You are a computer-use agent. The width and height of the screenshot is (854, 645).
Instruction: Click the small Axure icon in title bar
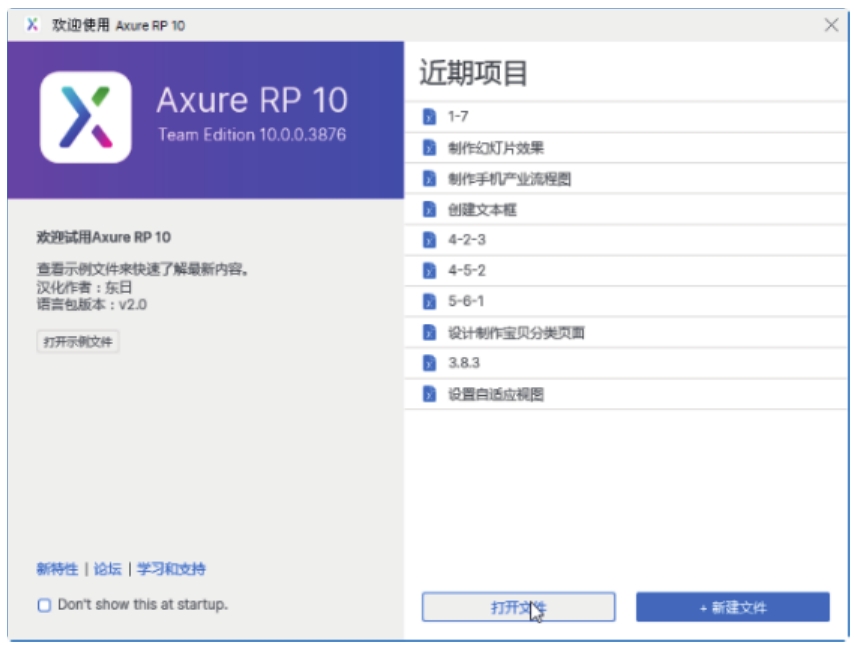tap(33, 25)
